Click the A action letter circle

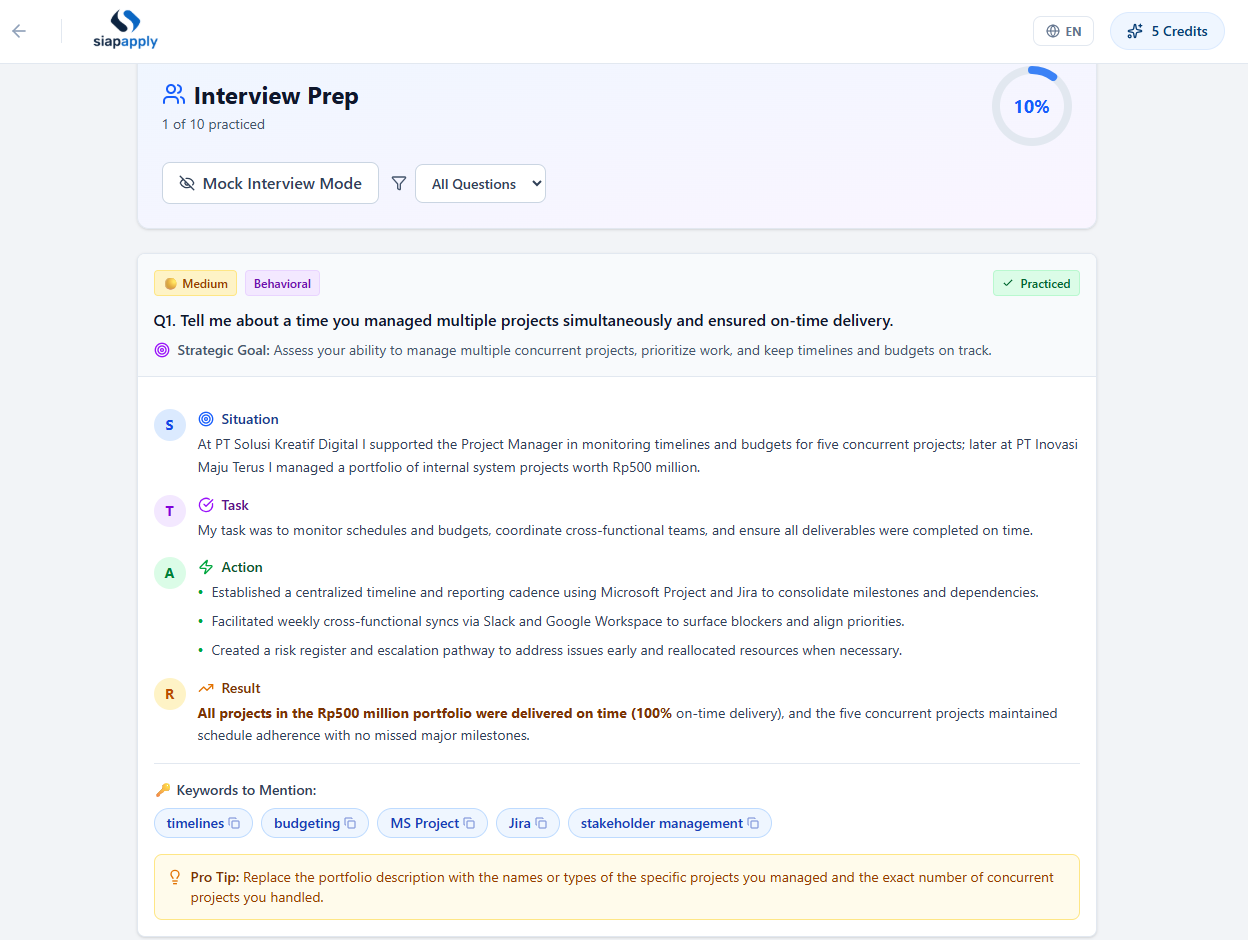coord(169,573)
